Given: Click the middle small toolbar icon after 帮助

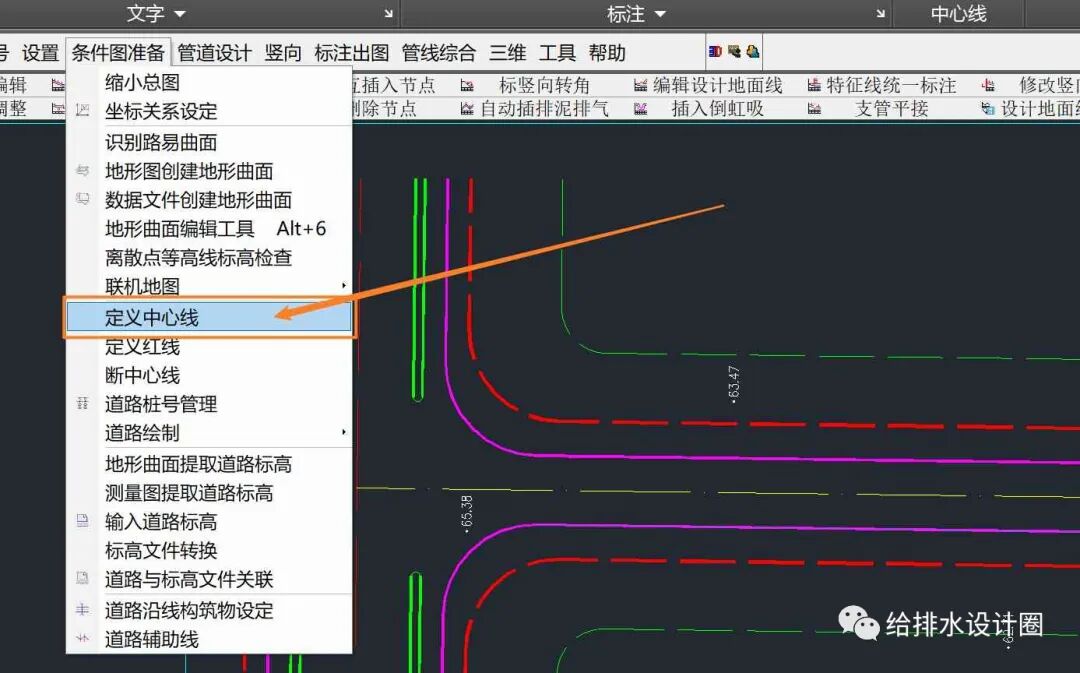Looking at the screenshot, I should [x=734, y=52].
